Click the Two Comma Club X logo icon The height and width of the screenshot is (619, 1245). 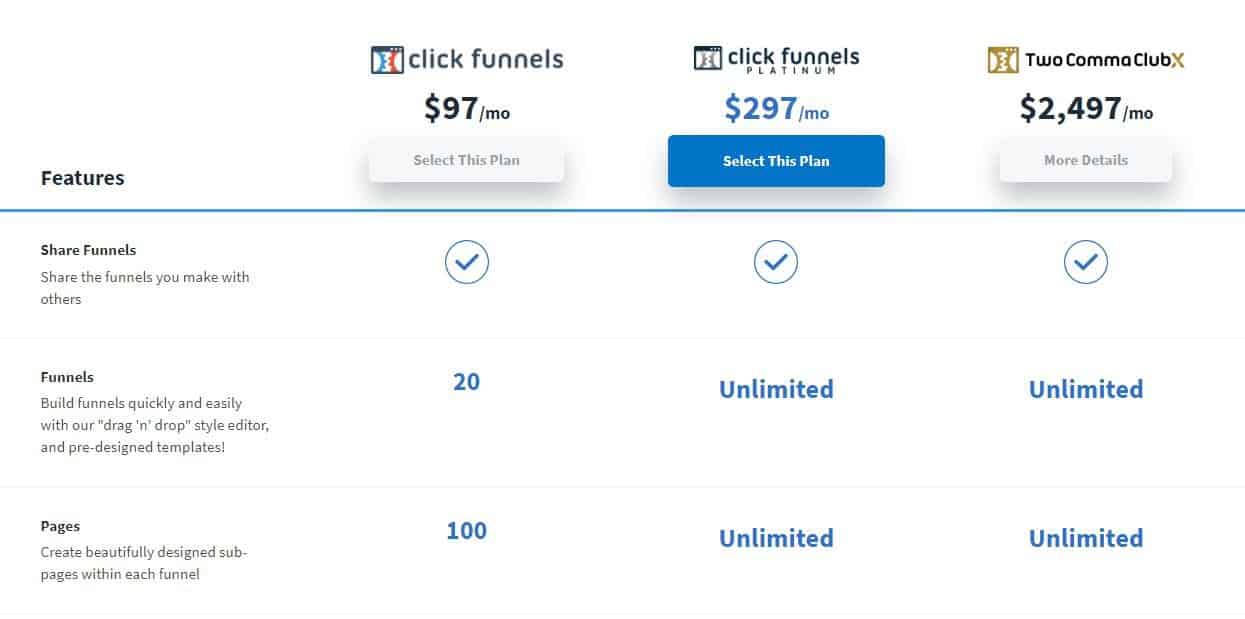1003,60
